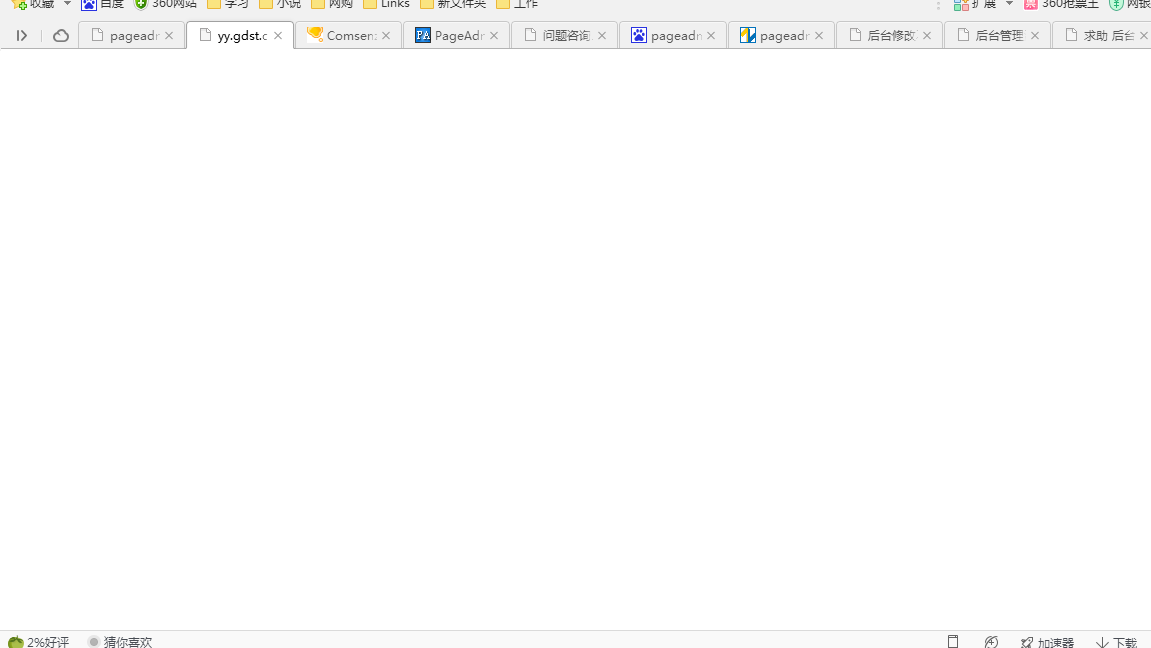
Task: Open 下载 downloads in status bar
Action: 1116,642
